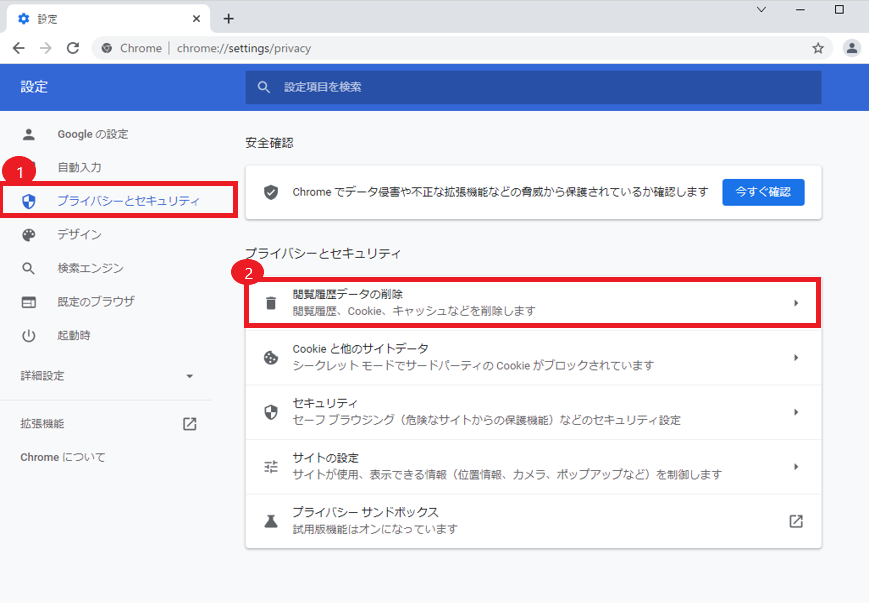The height and width of the screenshot is (603, 869).
Task: Click the magnifier icon for 検索エンジン
Action: [29, 268]
